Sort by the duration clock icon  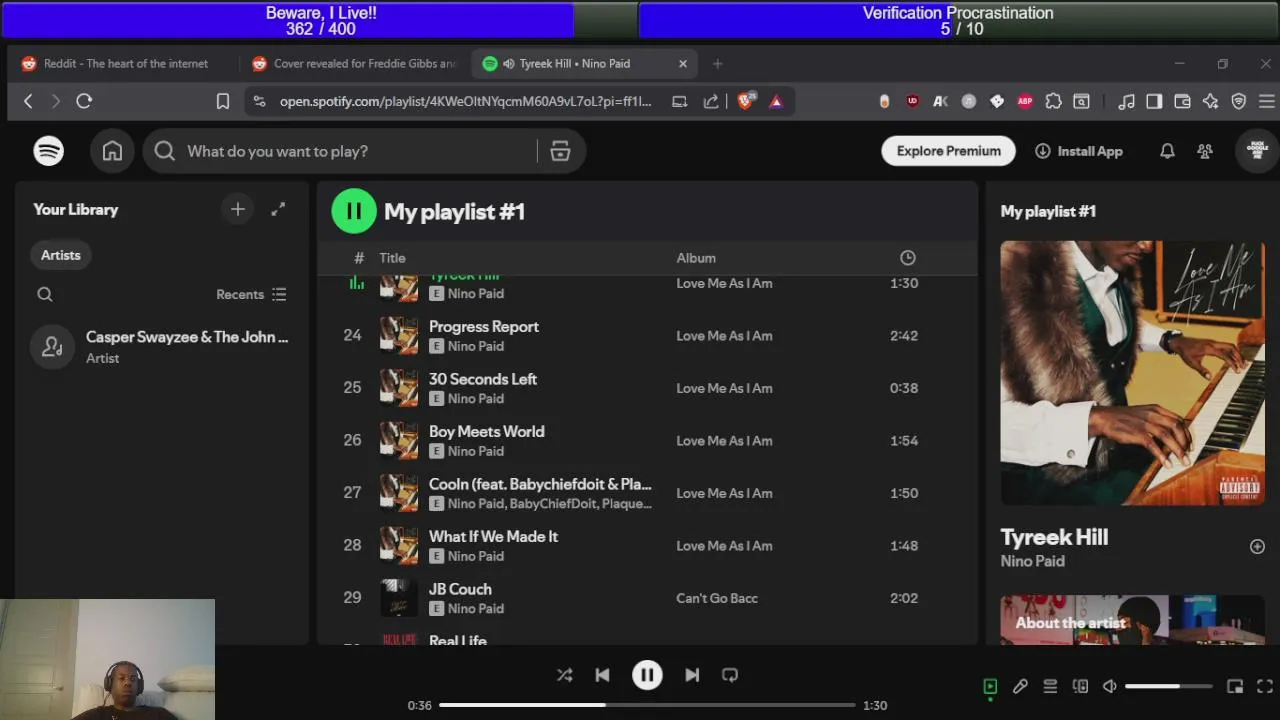pyautogui.click(x=907, y=258)
